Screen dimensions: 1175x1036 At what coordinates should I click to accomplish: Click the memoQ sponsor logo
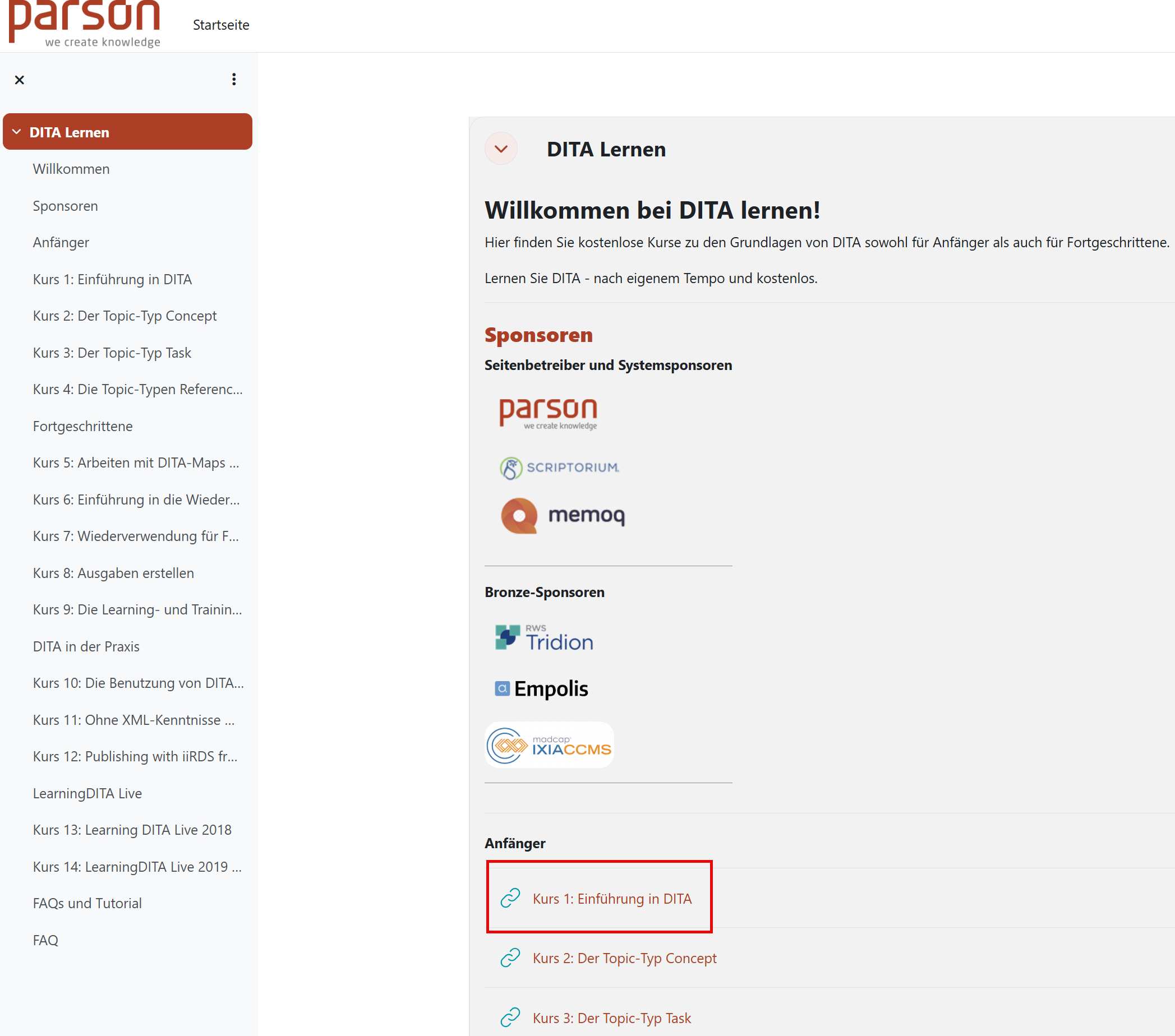(563, 515)
